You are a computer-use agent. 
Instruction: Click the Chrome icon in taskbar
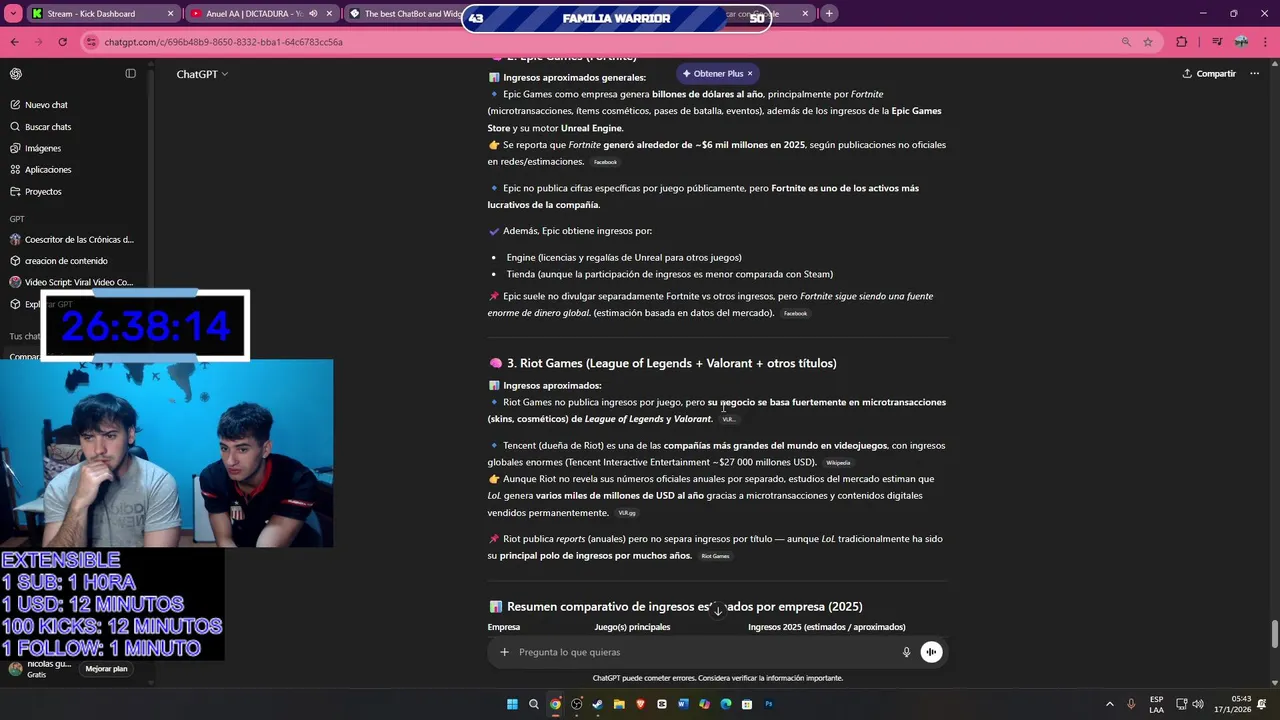(555, 704)
